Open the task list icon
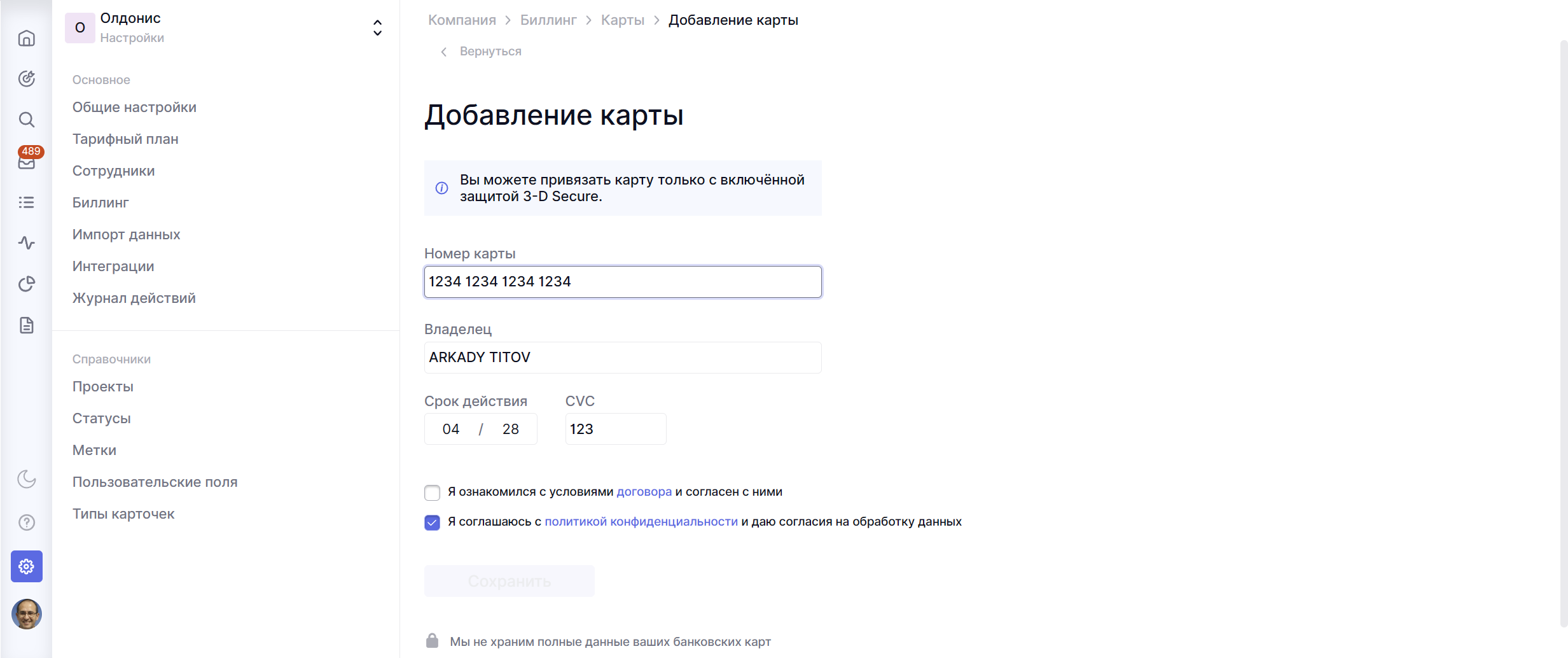The image size is (1568, 658). point(26,202)
